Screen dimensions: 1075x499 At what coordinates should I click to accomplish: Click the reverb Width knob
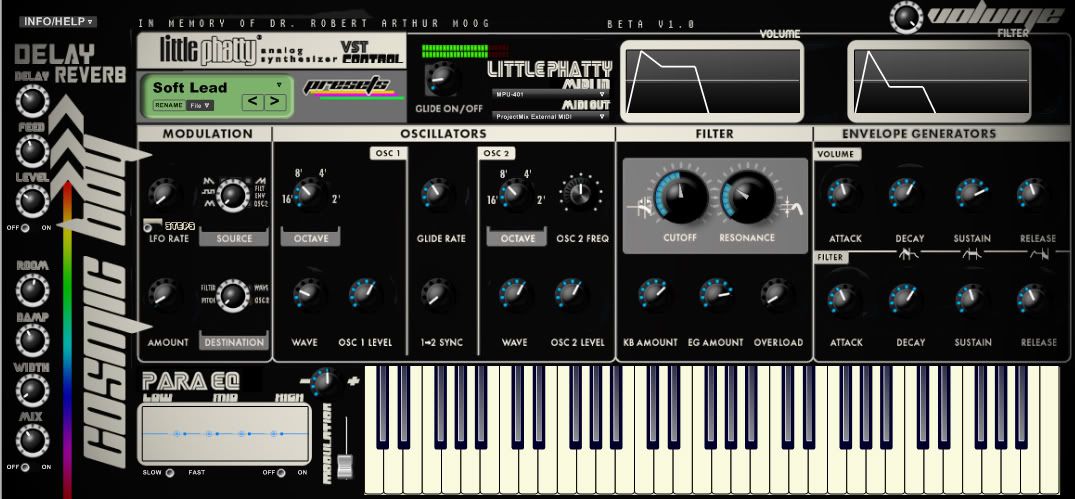click(x=32, y=390)
